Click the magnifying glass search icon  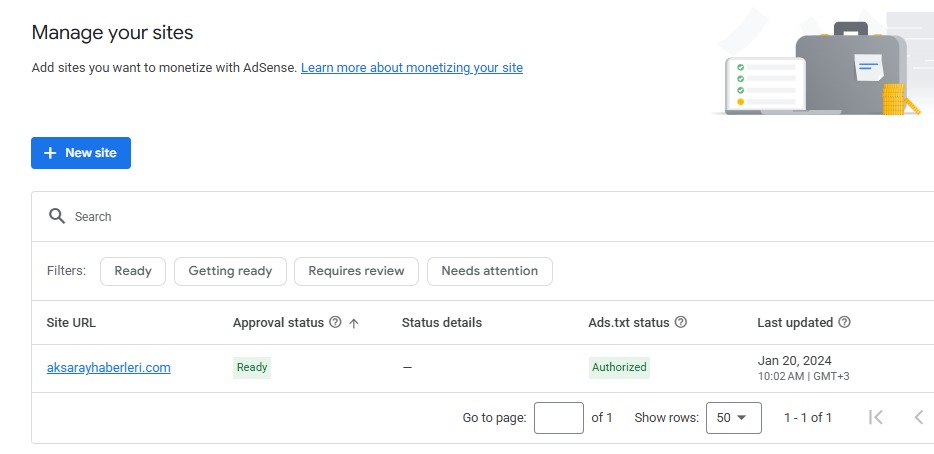point(57,217)
